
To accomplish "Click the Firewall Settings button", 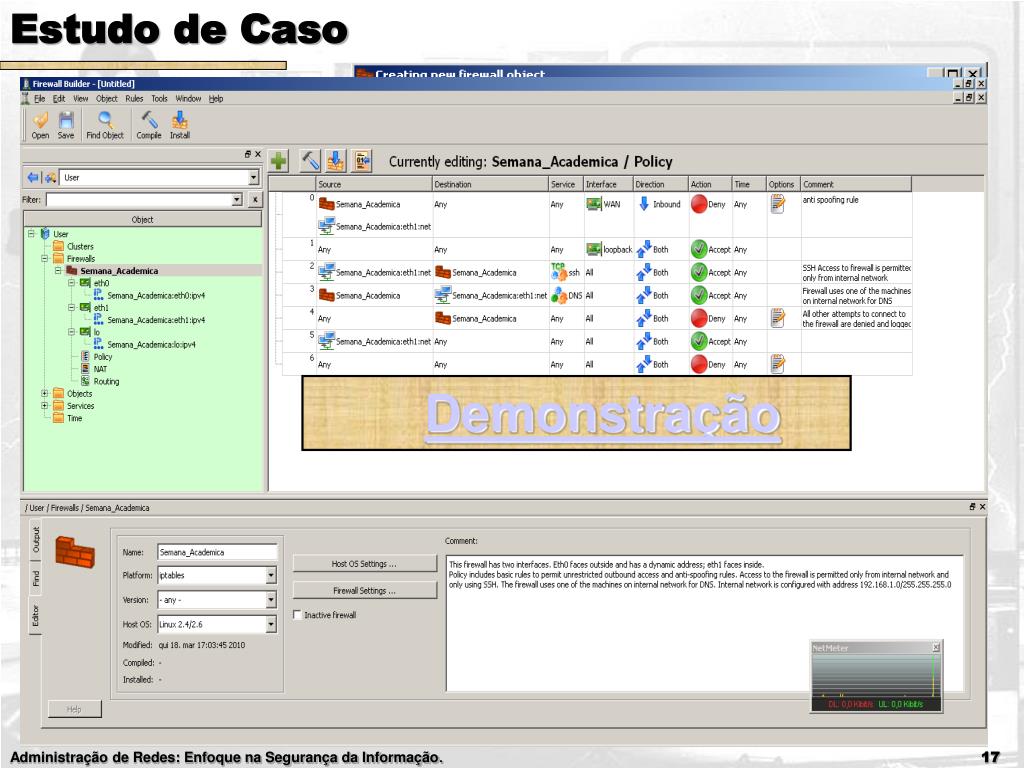I will 364,590.
